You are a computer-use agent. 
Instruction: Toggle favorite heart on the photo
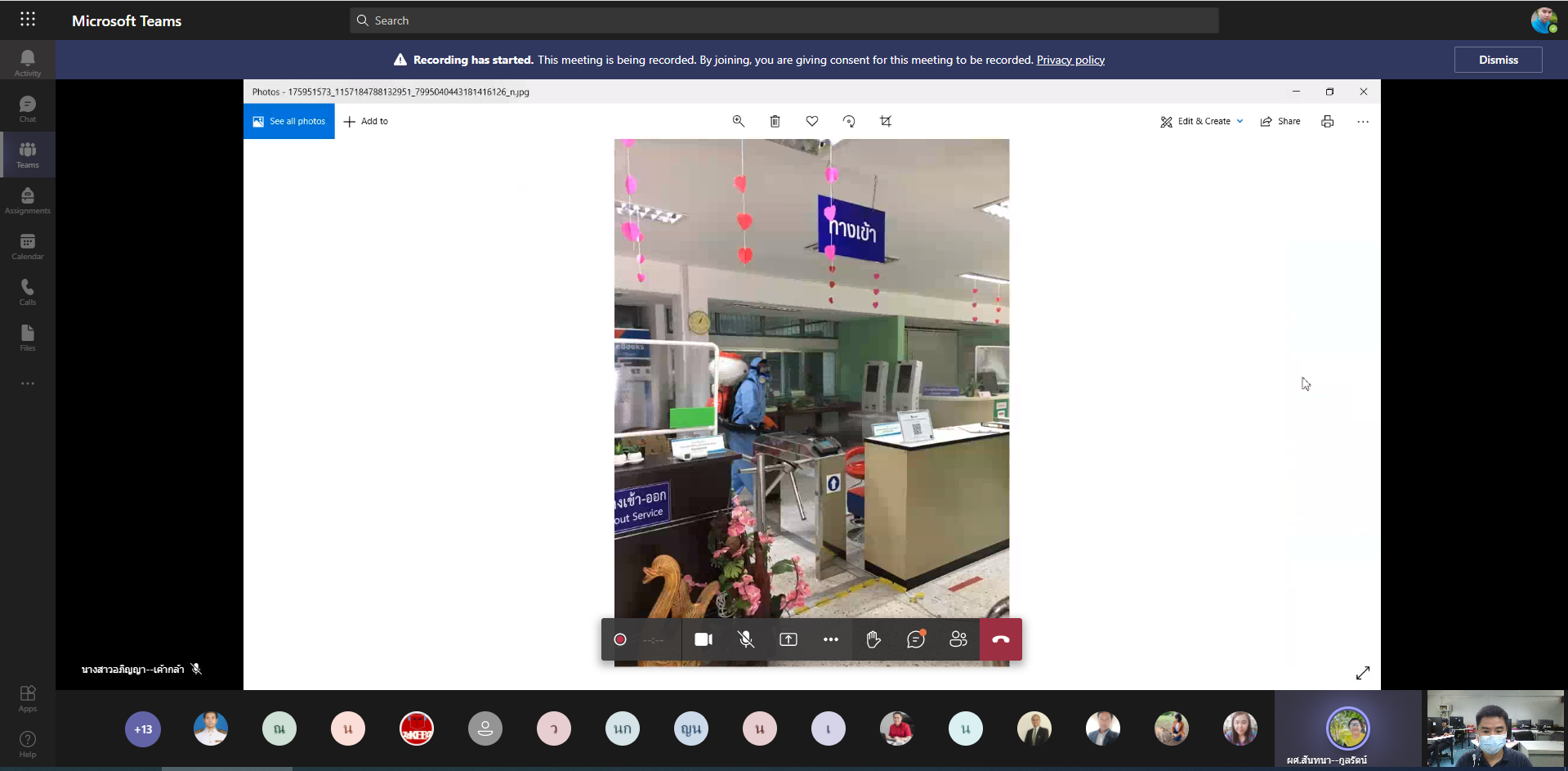point(811,121)
